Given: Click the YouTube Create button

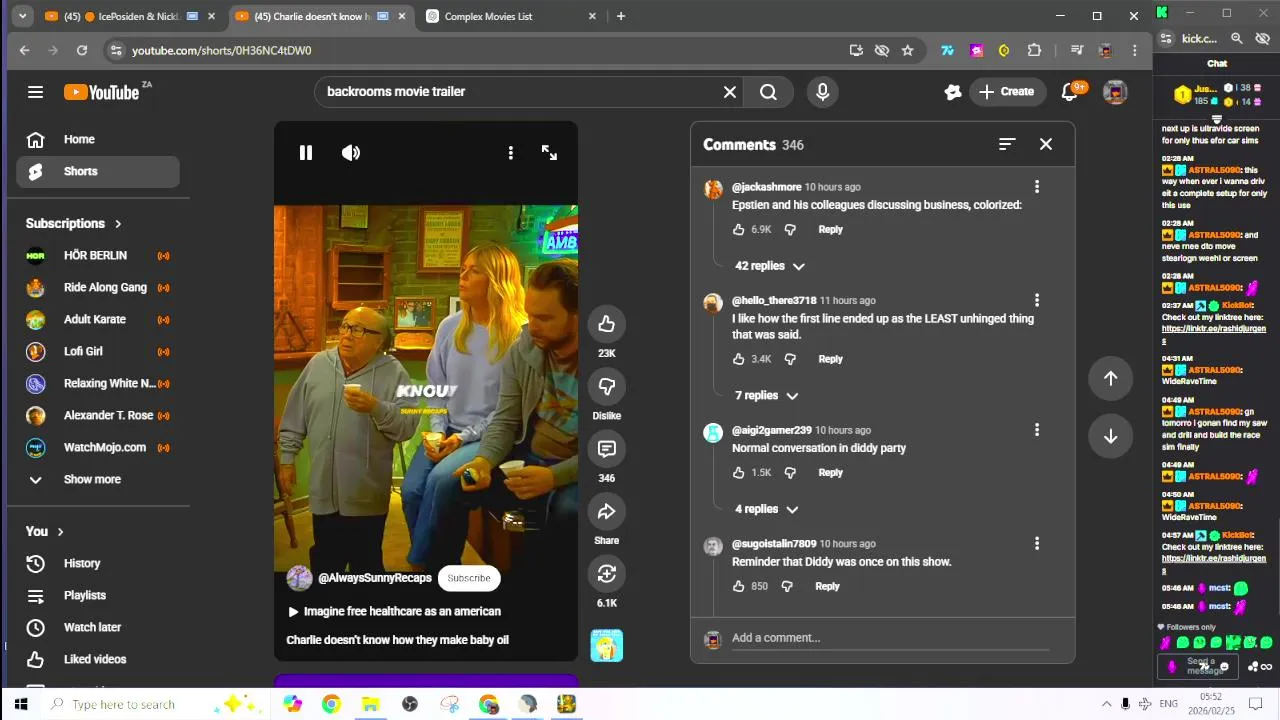Looking at the screenshot, I should point(1007,92).
